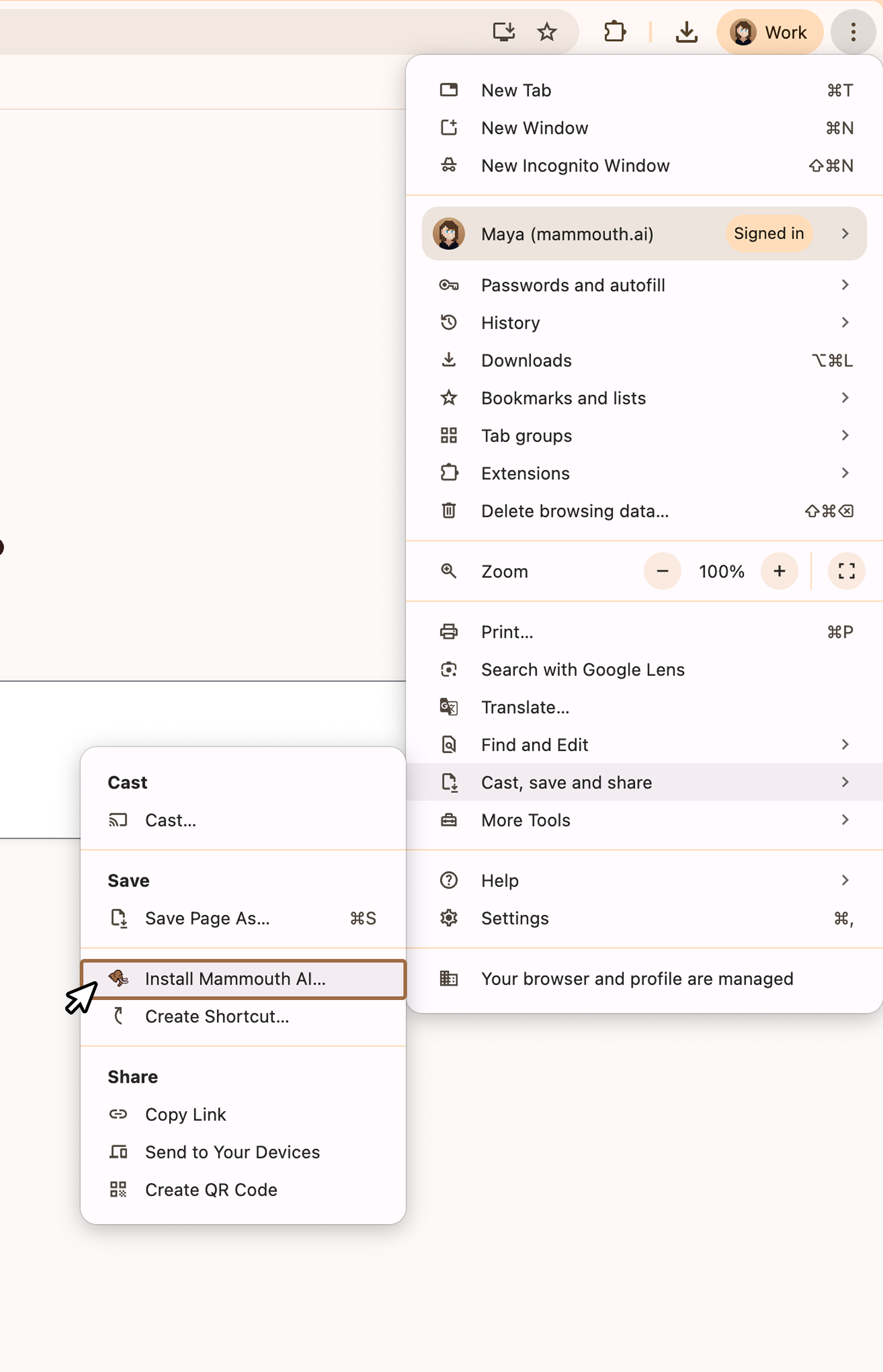Expand the History submenu

(x=644, y=322)
